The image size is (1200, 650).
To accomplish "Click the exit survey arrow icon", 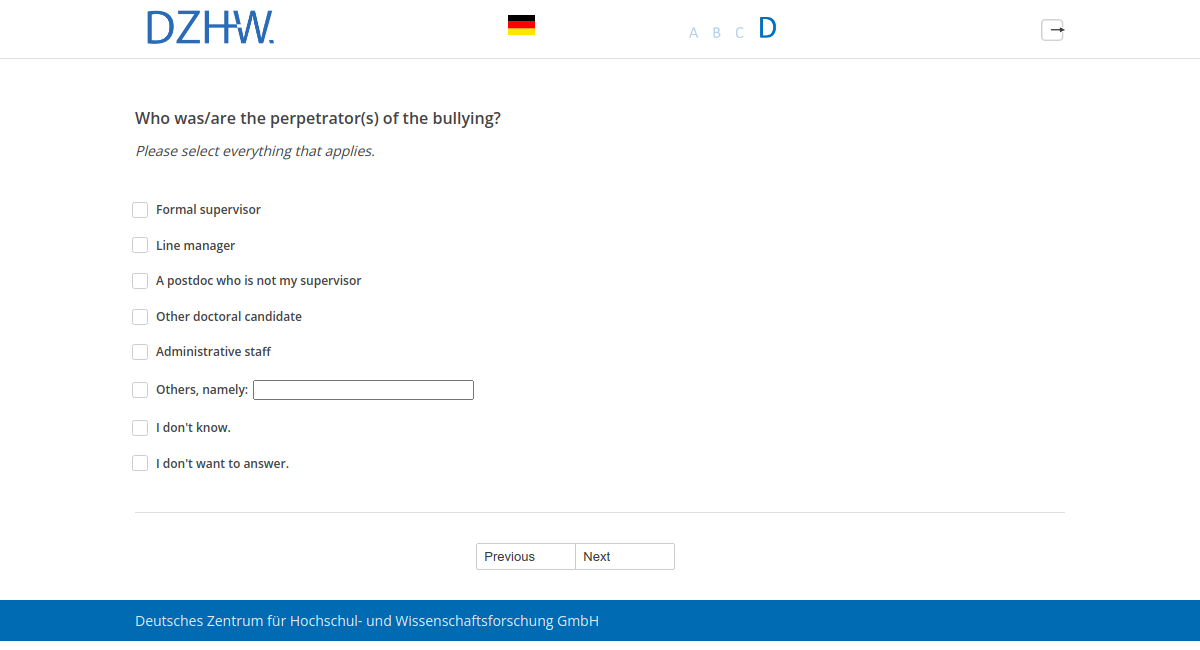I will pyautogui.click(x=1052, y=30).
